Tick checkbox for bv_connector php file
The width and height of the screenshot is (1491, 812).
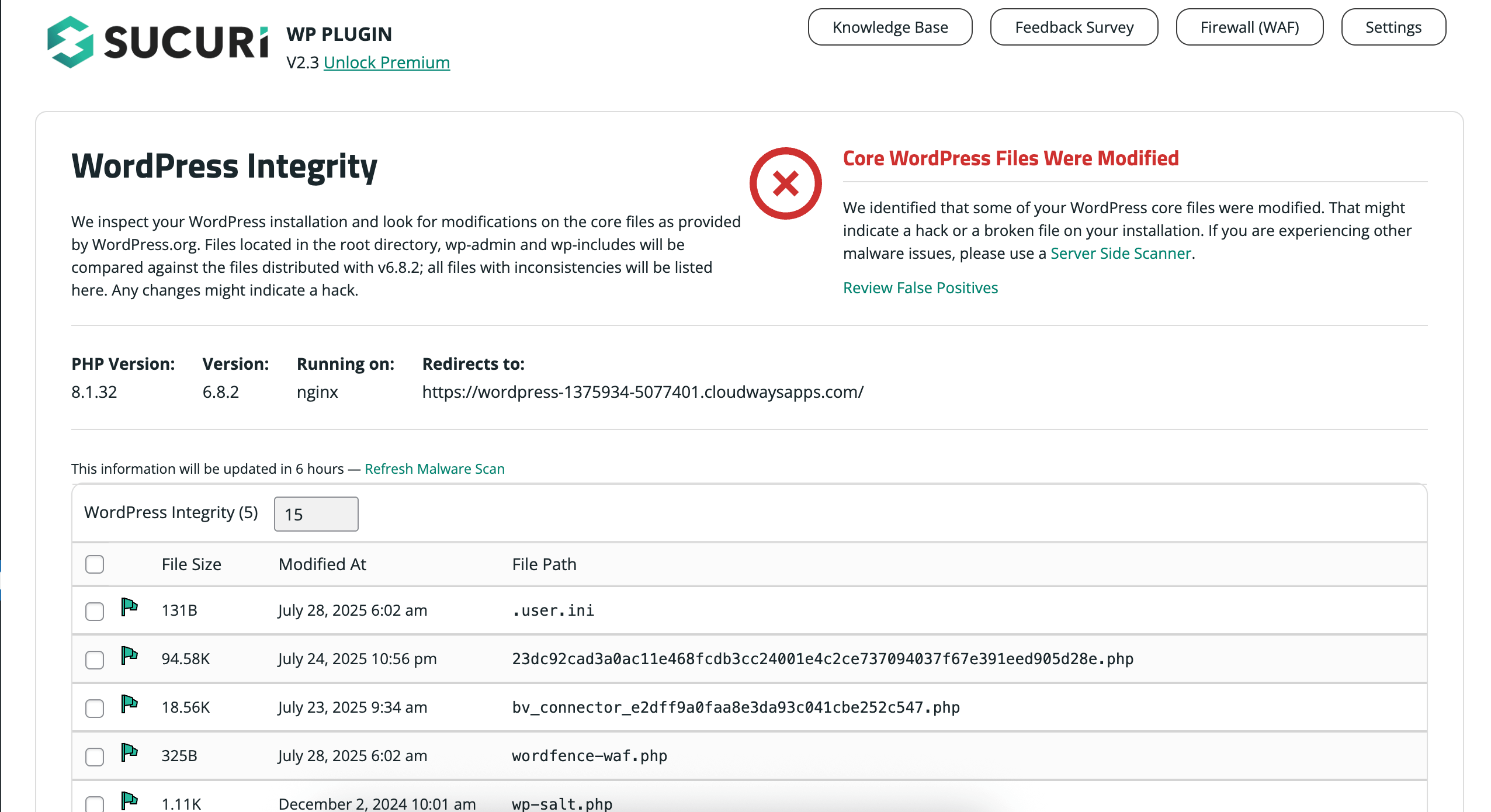(x=95, y=709)
